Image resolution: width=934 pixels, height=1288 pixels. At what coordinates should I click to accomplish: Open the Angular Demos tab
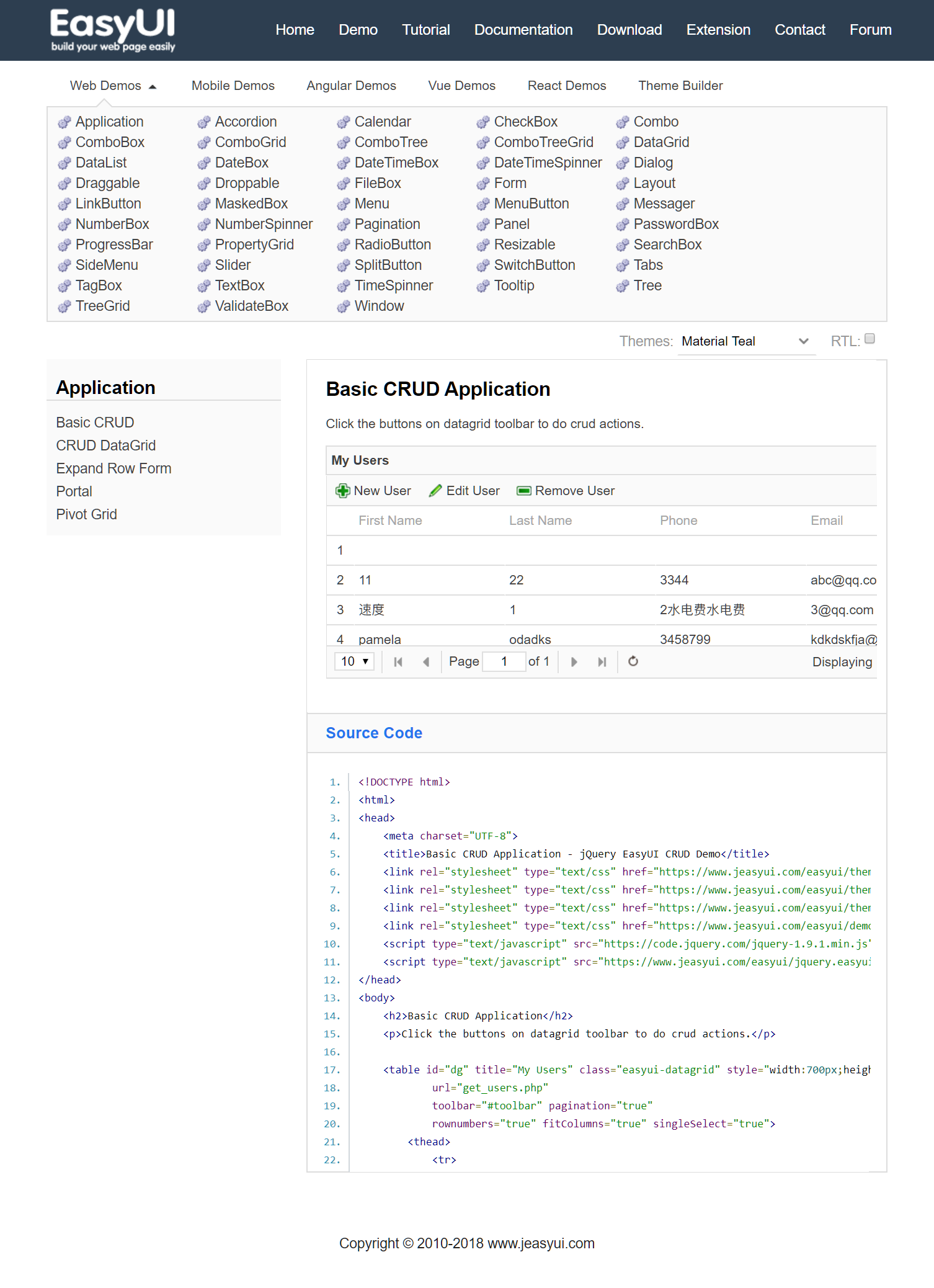tap(351, 86)
